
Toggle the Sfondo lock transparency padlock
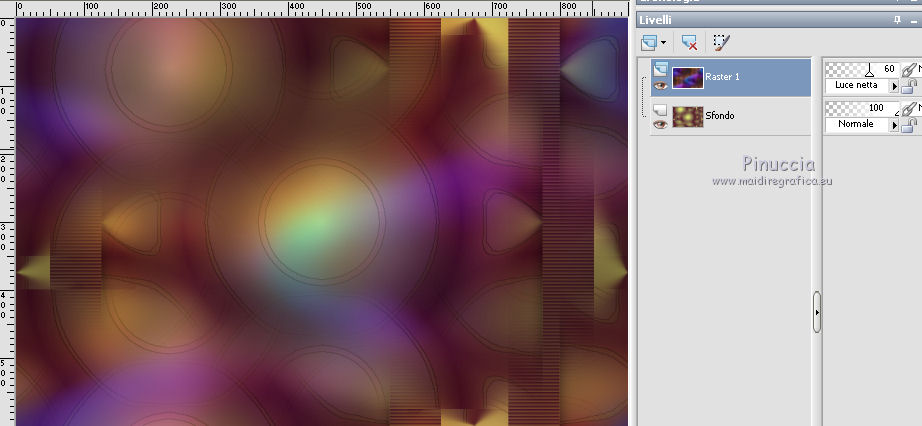[x=909, y=125]
